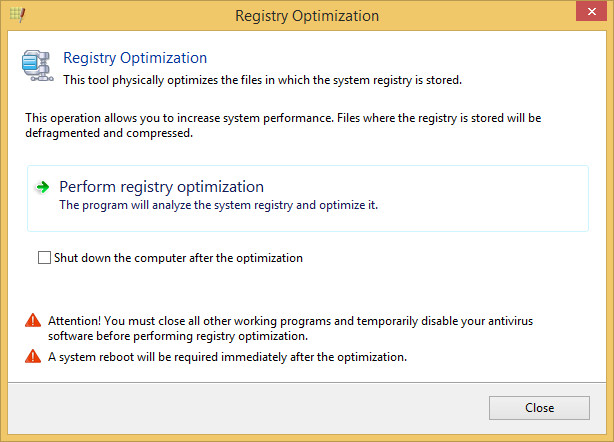Screen dimensions: 614x442
Task: Click the first red warning triangle
Action: pos(33,320)
